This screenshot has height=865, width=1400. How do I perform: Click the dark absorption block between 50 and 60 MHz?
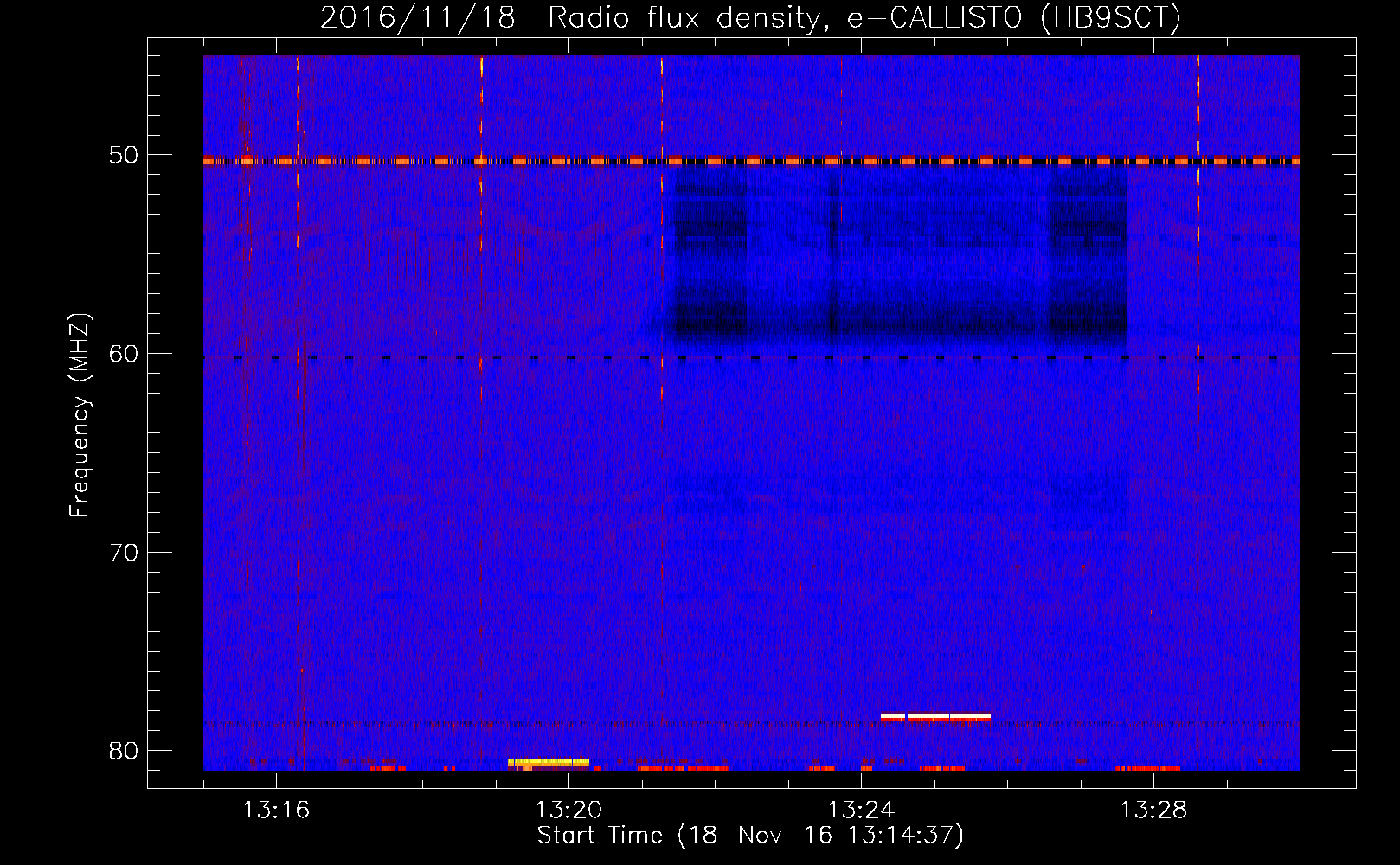(900, 257)
